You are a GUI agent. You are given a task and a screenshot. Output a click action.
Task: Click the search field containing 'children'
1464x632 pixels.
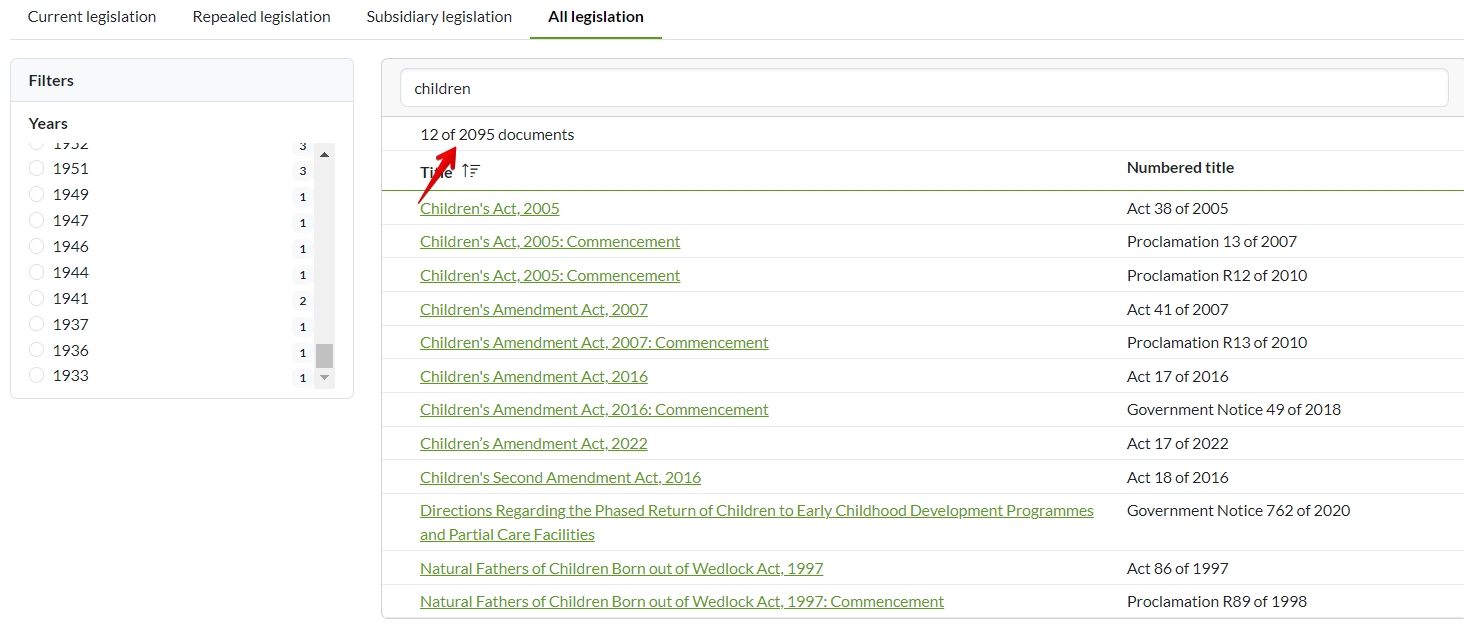[x=924, y=88]
